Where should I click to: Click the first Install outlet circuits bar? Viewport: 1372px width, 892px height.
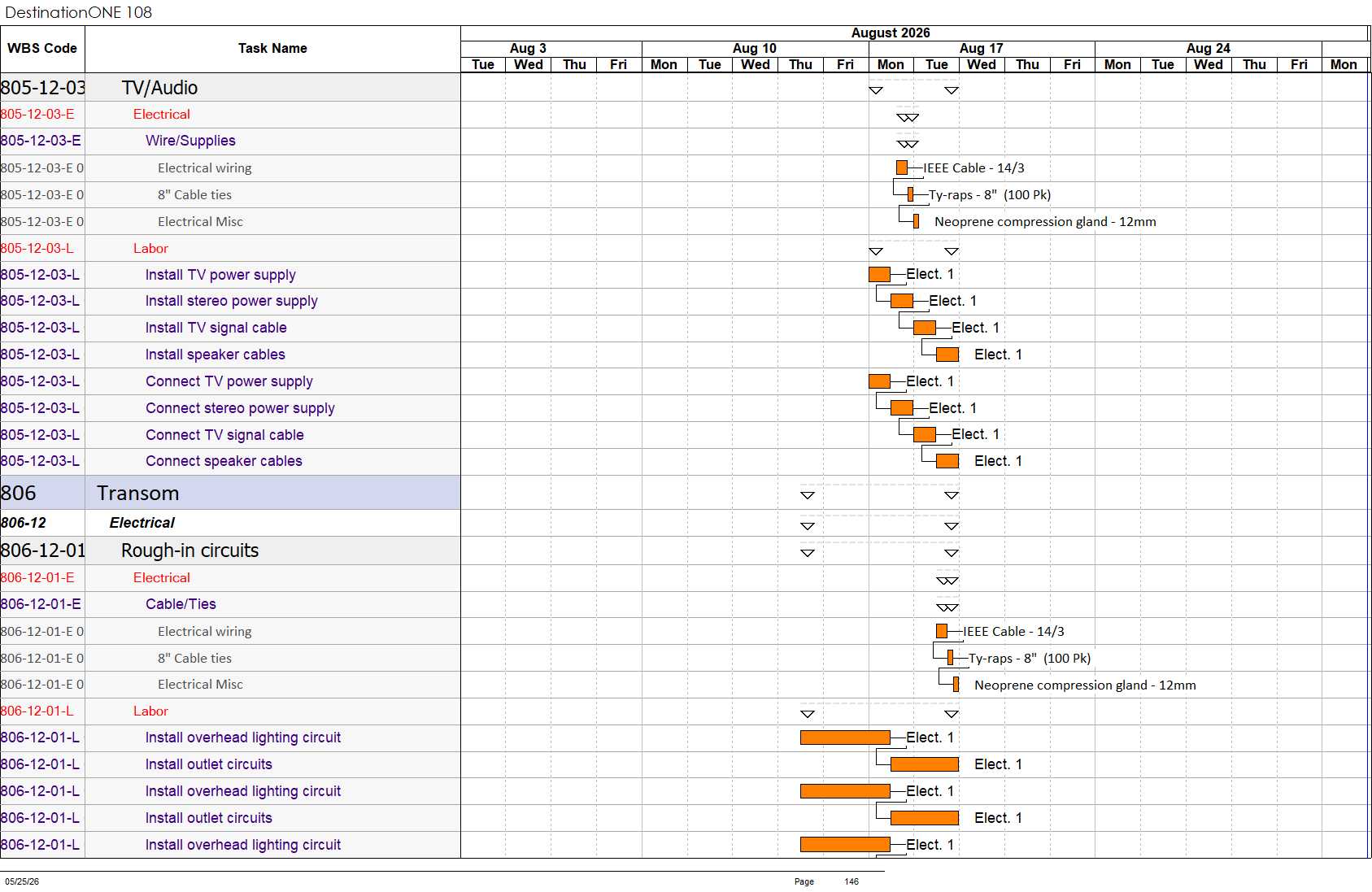[x=925, y=764]
